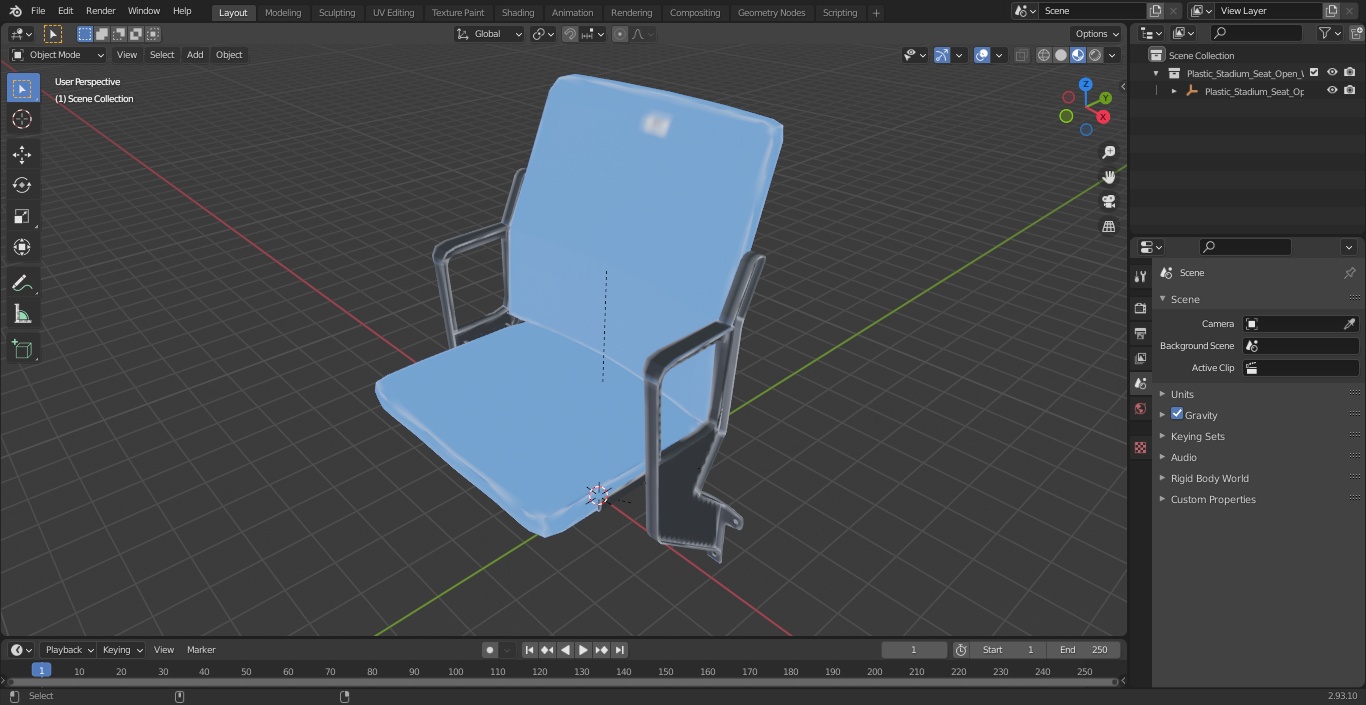
Task: Open the Global transform orientation dropdown
Action: (490, 34)
